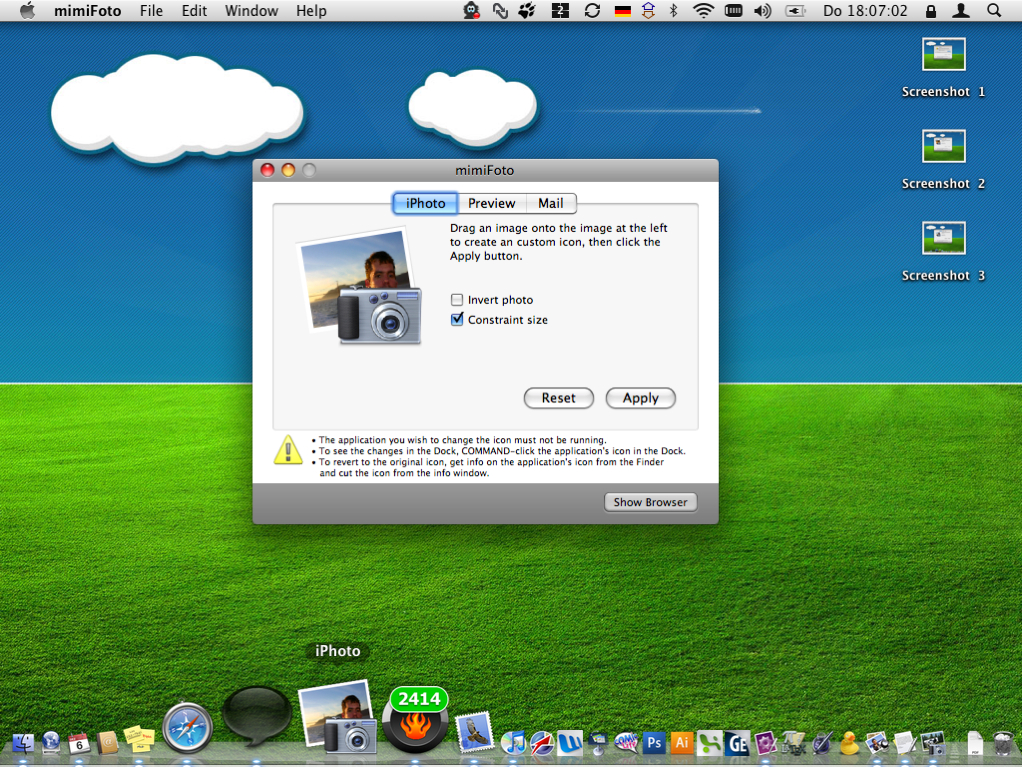This screenshot has width=1022, height=767.
Task: Open the GE icon in the Dock
Action: 738,743
